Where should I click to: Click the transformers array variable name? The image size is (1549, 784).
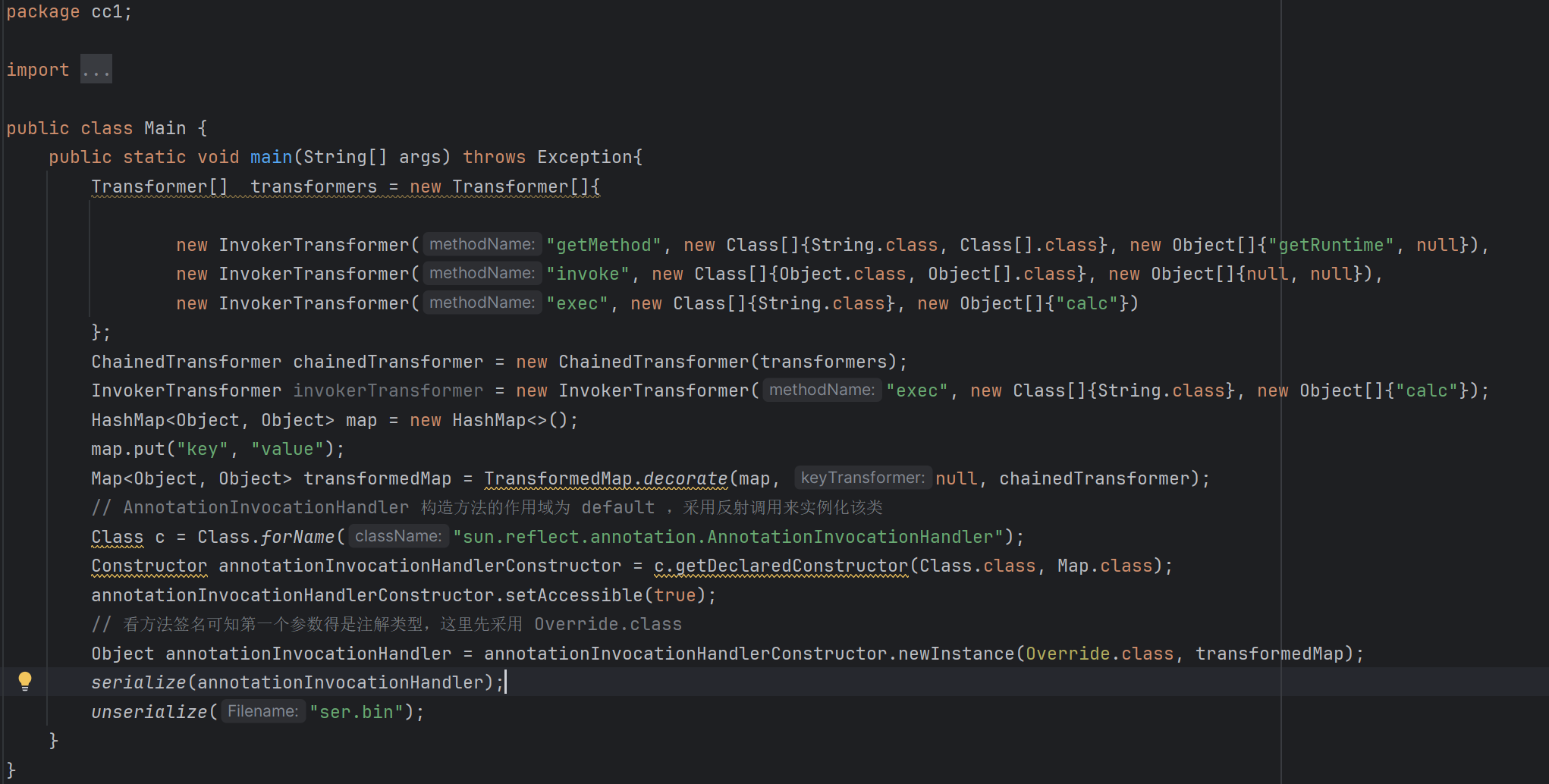313,187
